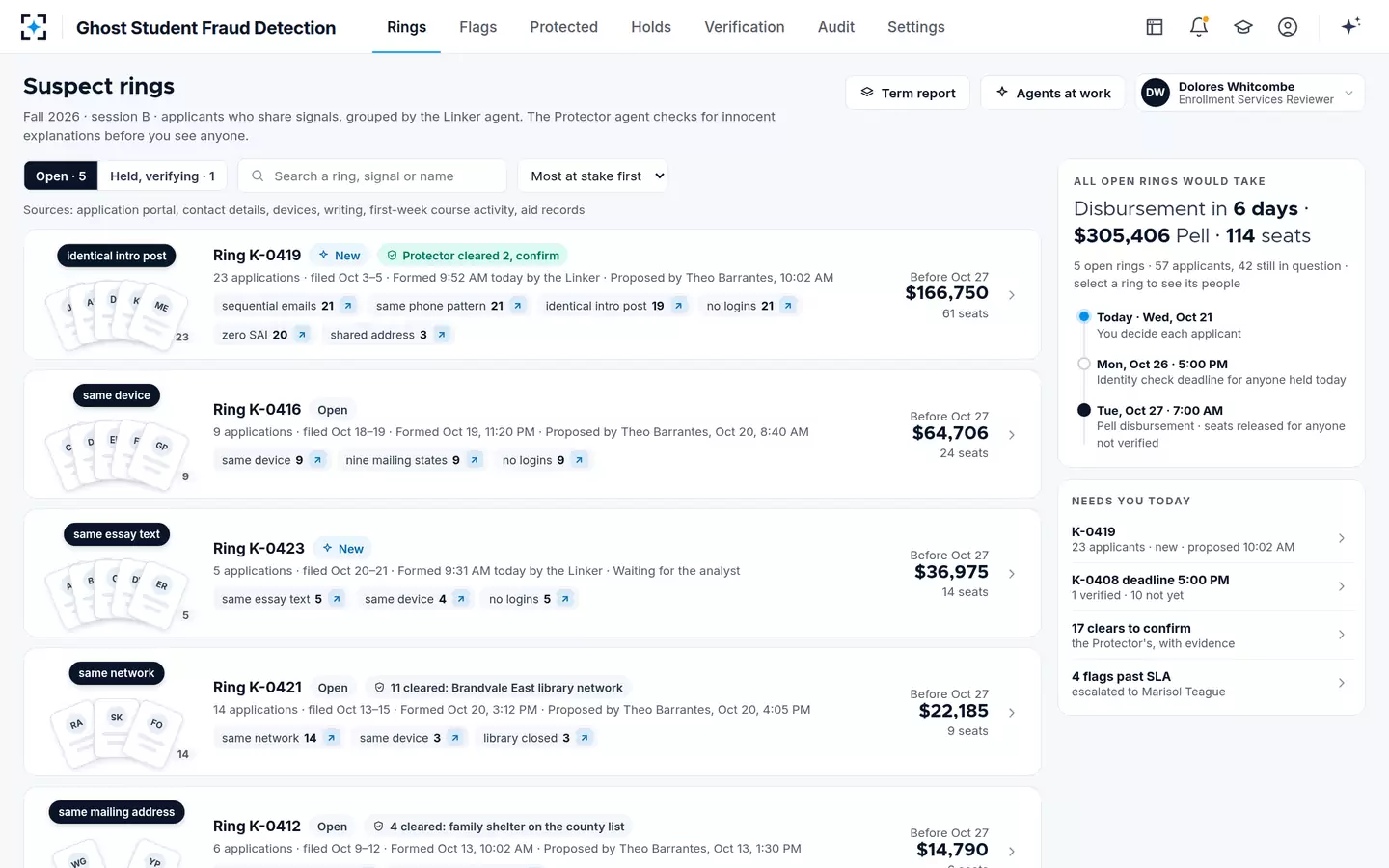Open identical intro post 19 arrow icon
The width and height of the screenshot is (1389, 868).
tap(679, 306)
